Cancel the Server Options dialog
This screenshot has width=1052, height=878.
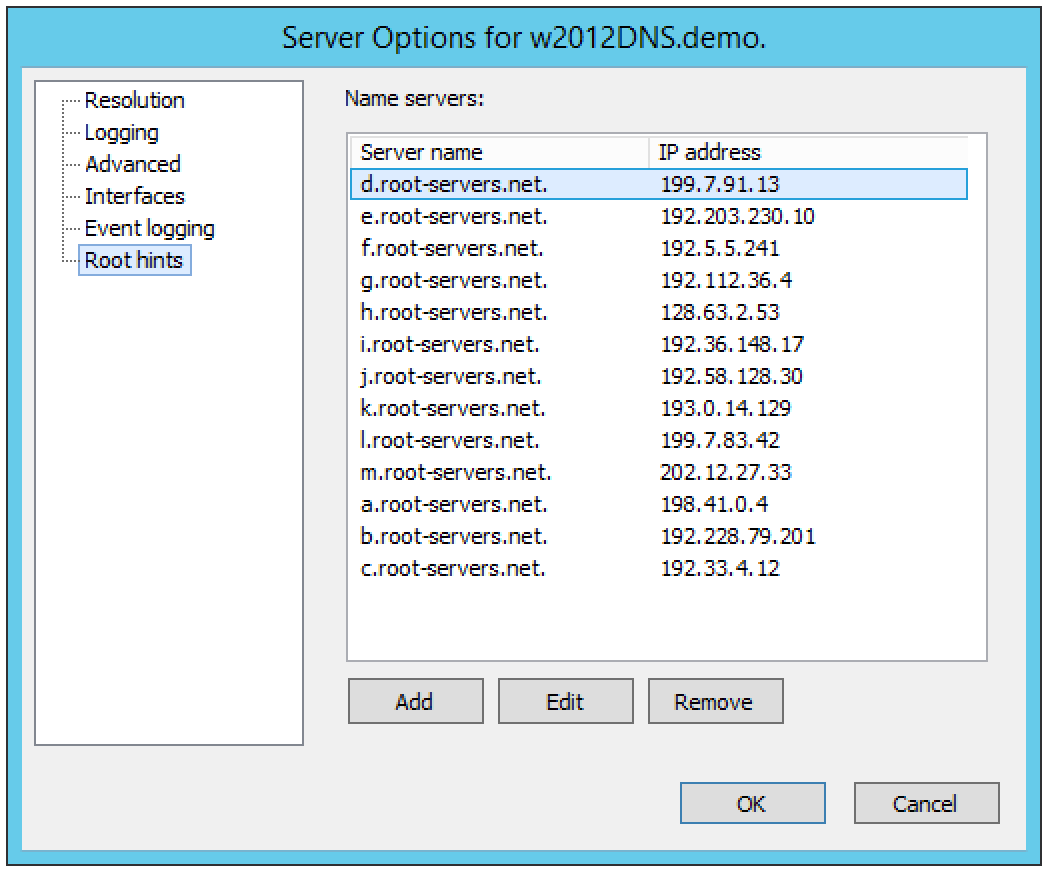pyautogui.click(x=925, y=803)
